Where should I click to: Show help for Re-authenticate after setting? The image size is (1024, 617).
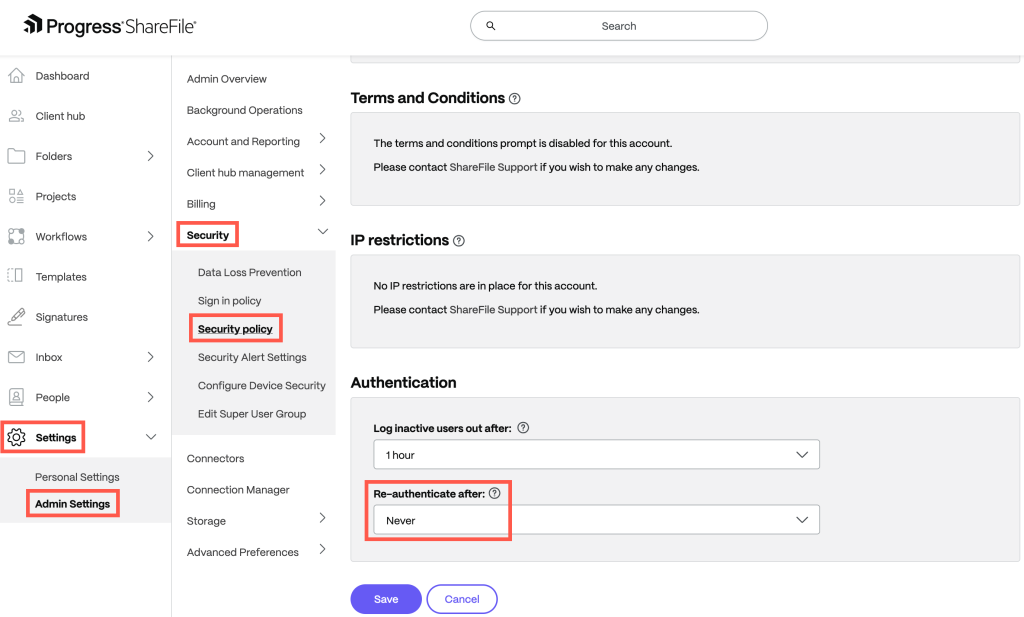coord(495,494)
